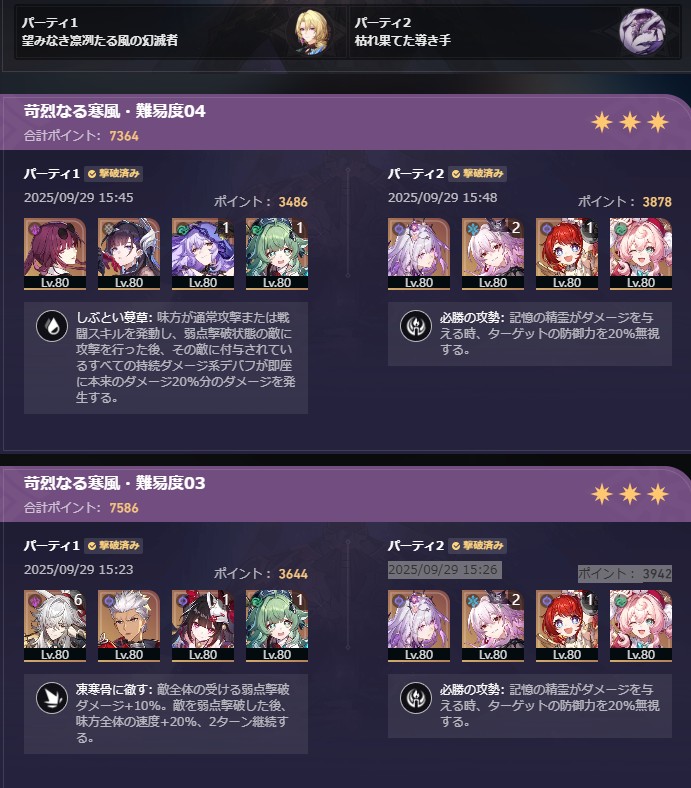This screenshot has height=788, width=691.
Task: Click the 撃破済み badge for 難易度03 パーティ2
Action: (477, 546)
